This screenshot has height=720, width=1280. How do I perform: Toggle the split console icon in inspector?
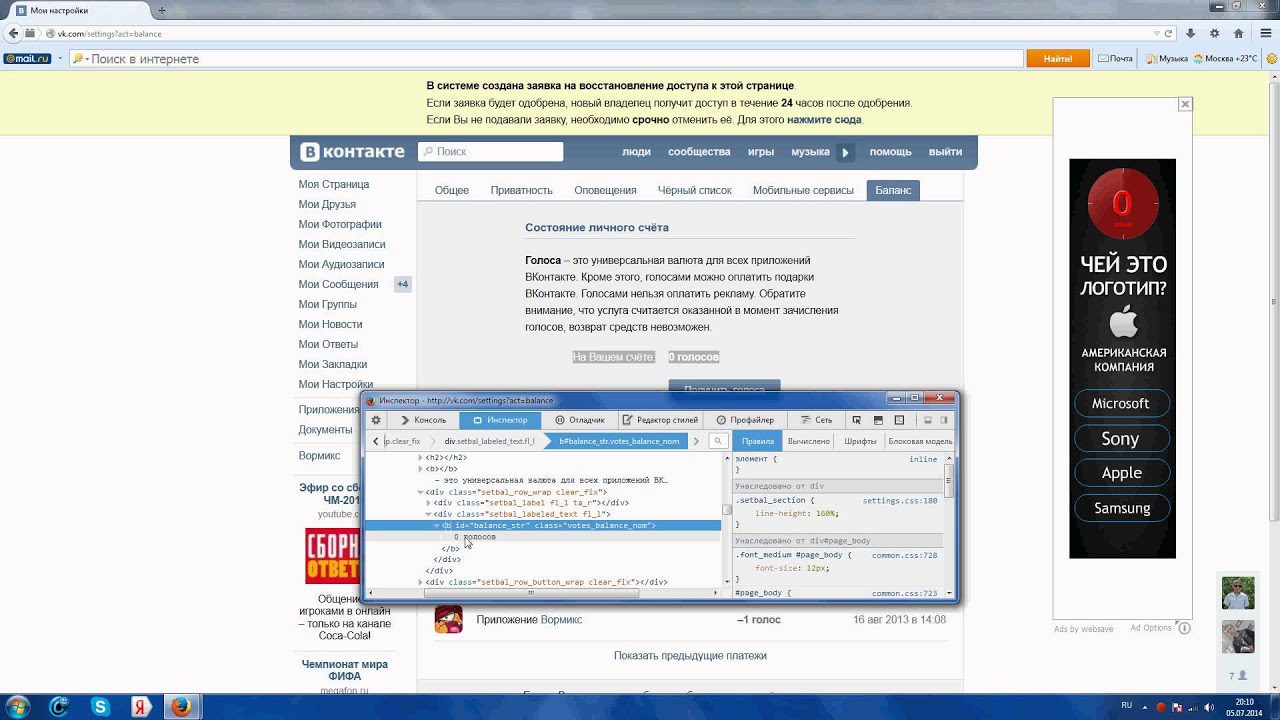pos(878,420)
